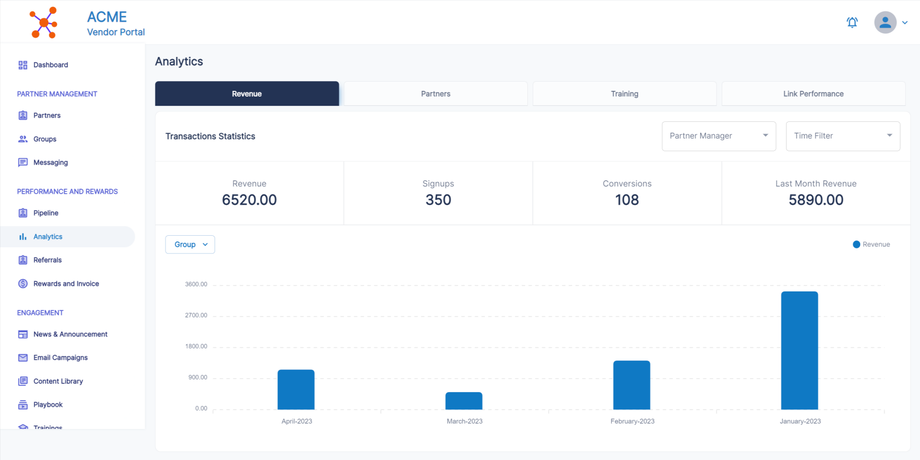This screenshot has width=920, height=460.
Task: Click the January-2023 axis label
Action: [800, 421]
